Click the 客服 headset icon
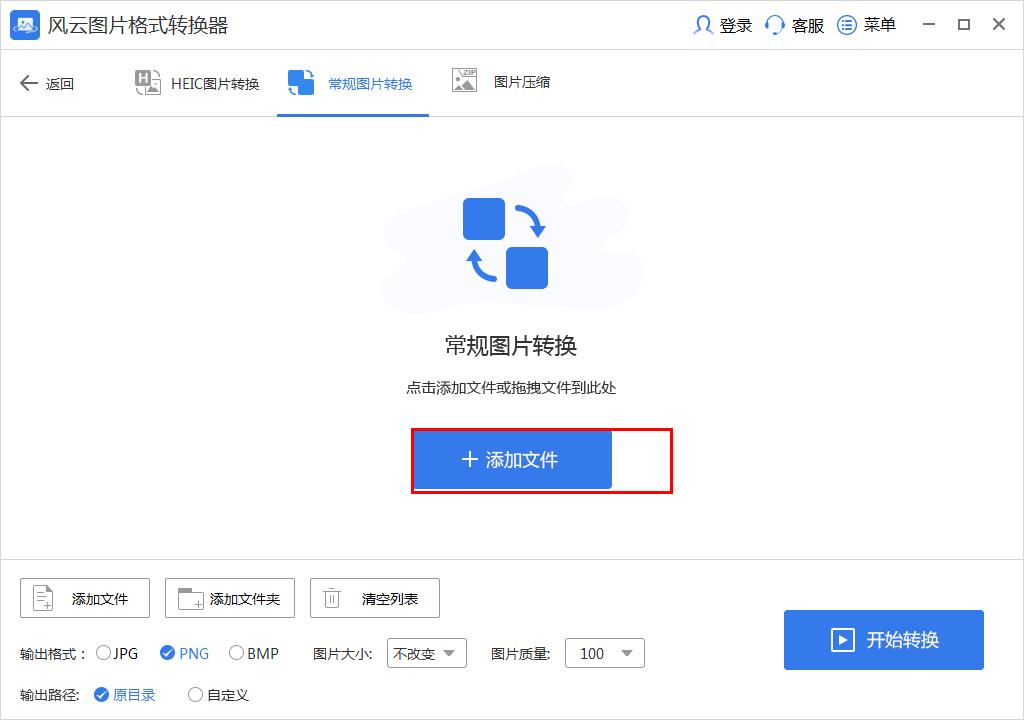The image size is (1024, 720). 772,25
